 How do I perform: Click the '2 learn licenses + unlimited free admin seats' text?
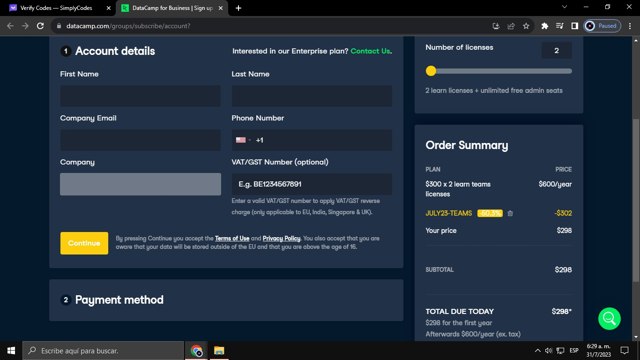[x=494, y=91]
